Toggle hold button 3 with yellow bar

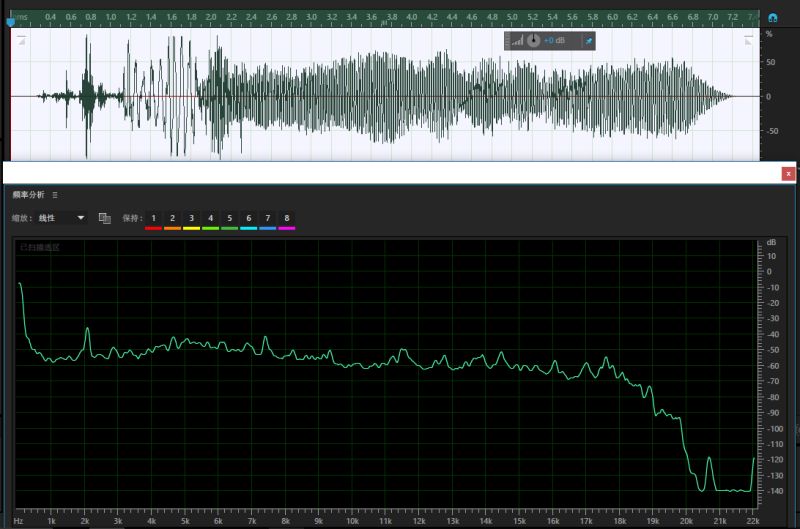191,220
